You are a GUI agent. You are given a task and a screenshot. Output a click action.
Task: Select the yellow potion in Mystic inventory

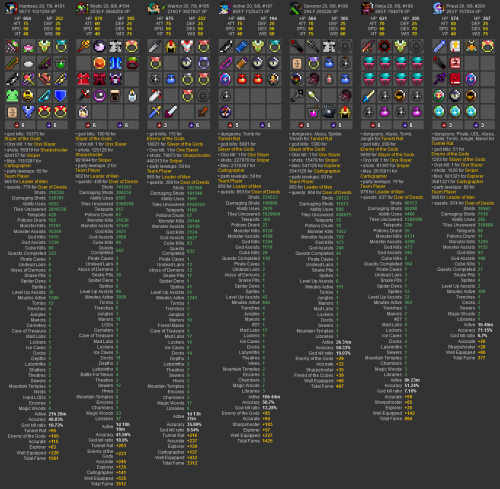tap(83, 112)
